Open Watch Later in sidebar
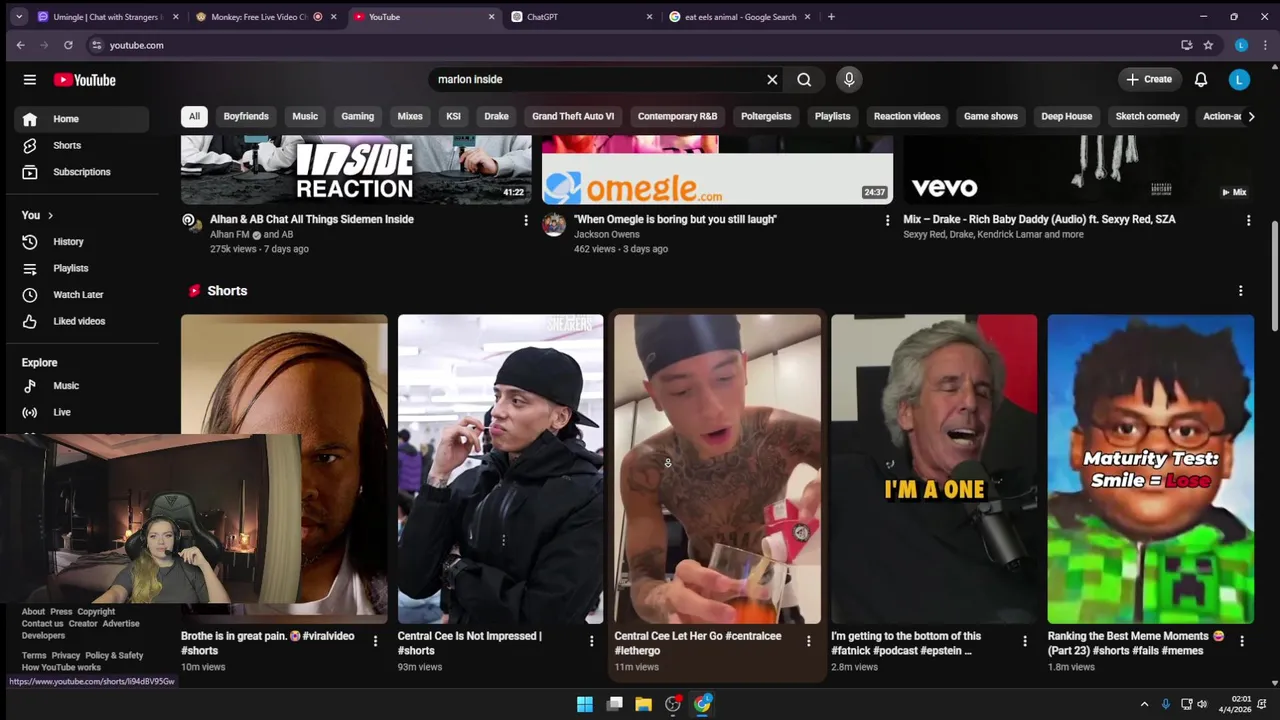 82,295
